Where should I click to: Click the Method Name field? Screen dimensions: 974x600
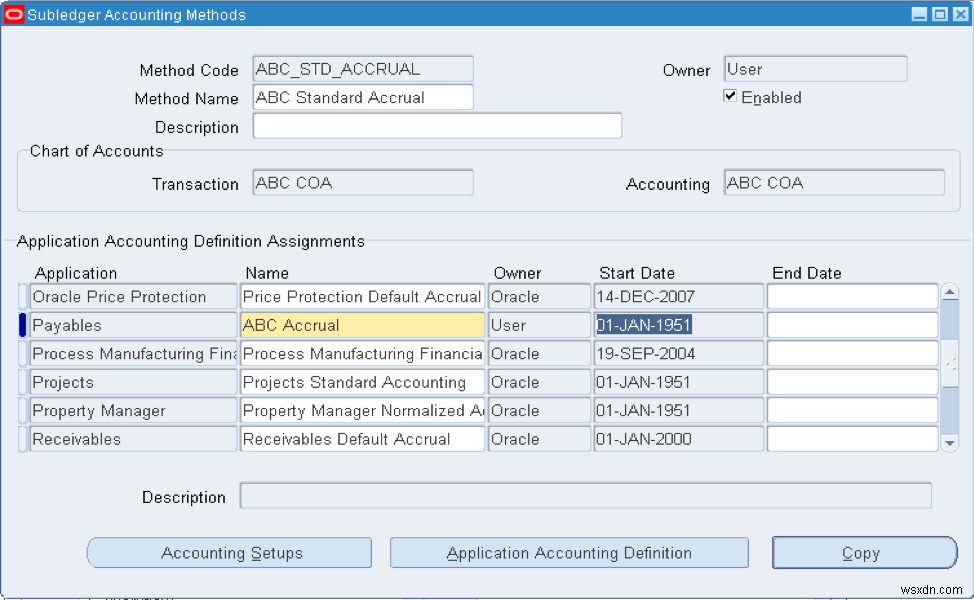coord(362,98)
